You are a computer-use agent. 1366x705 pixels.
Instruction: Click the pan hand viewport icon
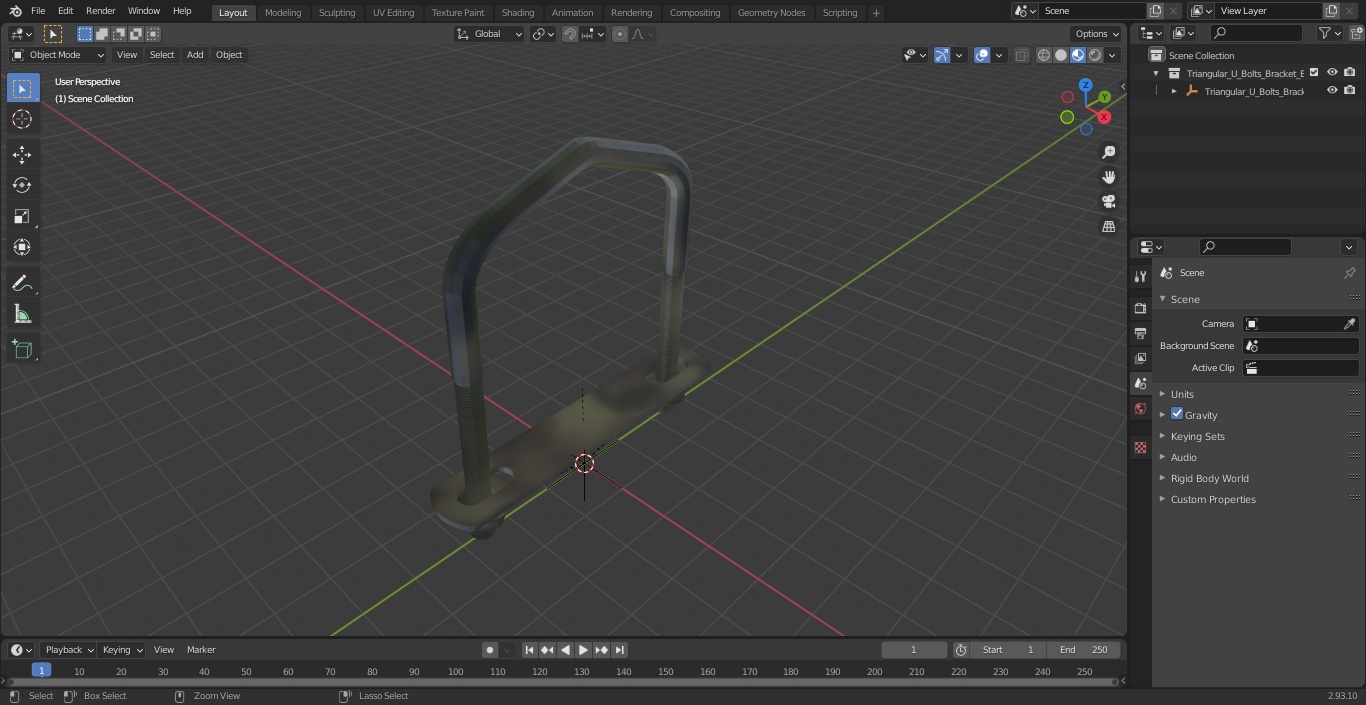point(1108,177)
